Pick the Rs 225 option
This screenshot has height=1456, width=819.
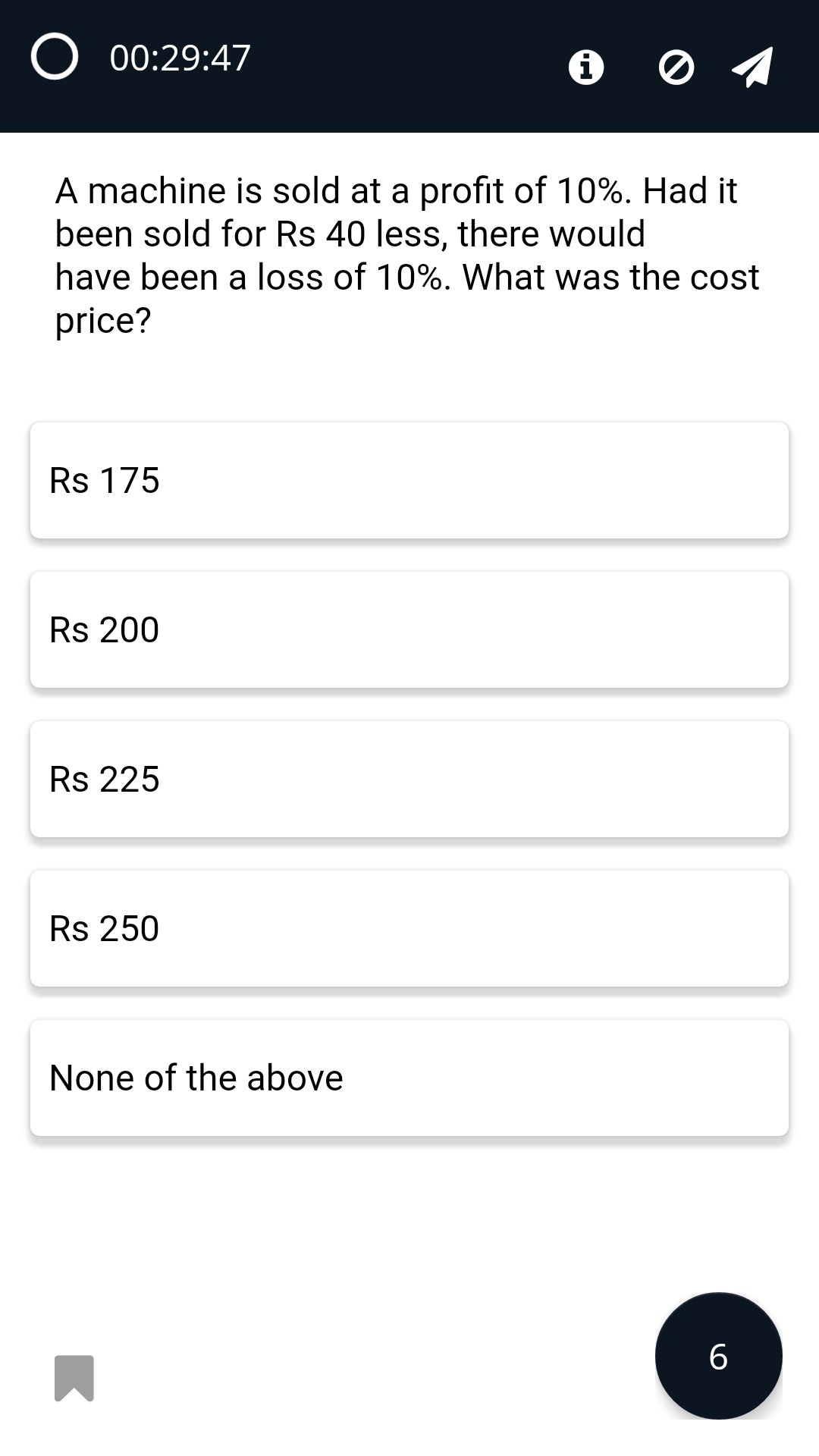click(105, 779)
